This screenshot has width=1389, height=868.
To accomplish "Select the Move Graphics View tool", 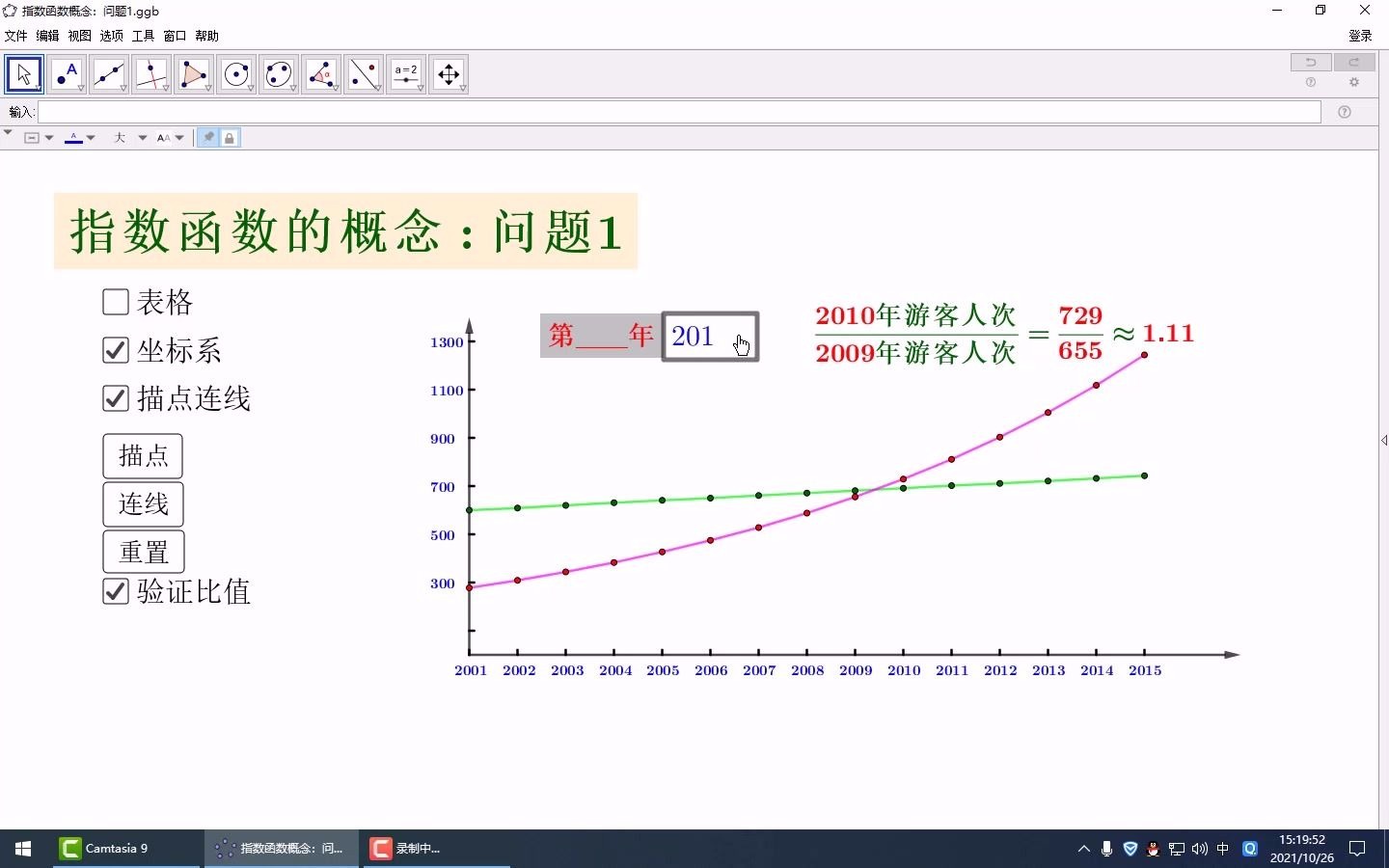I will pos(449,74).
